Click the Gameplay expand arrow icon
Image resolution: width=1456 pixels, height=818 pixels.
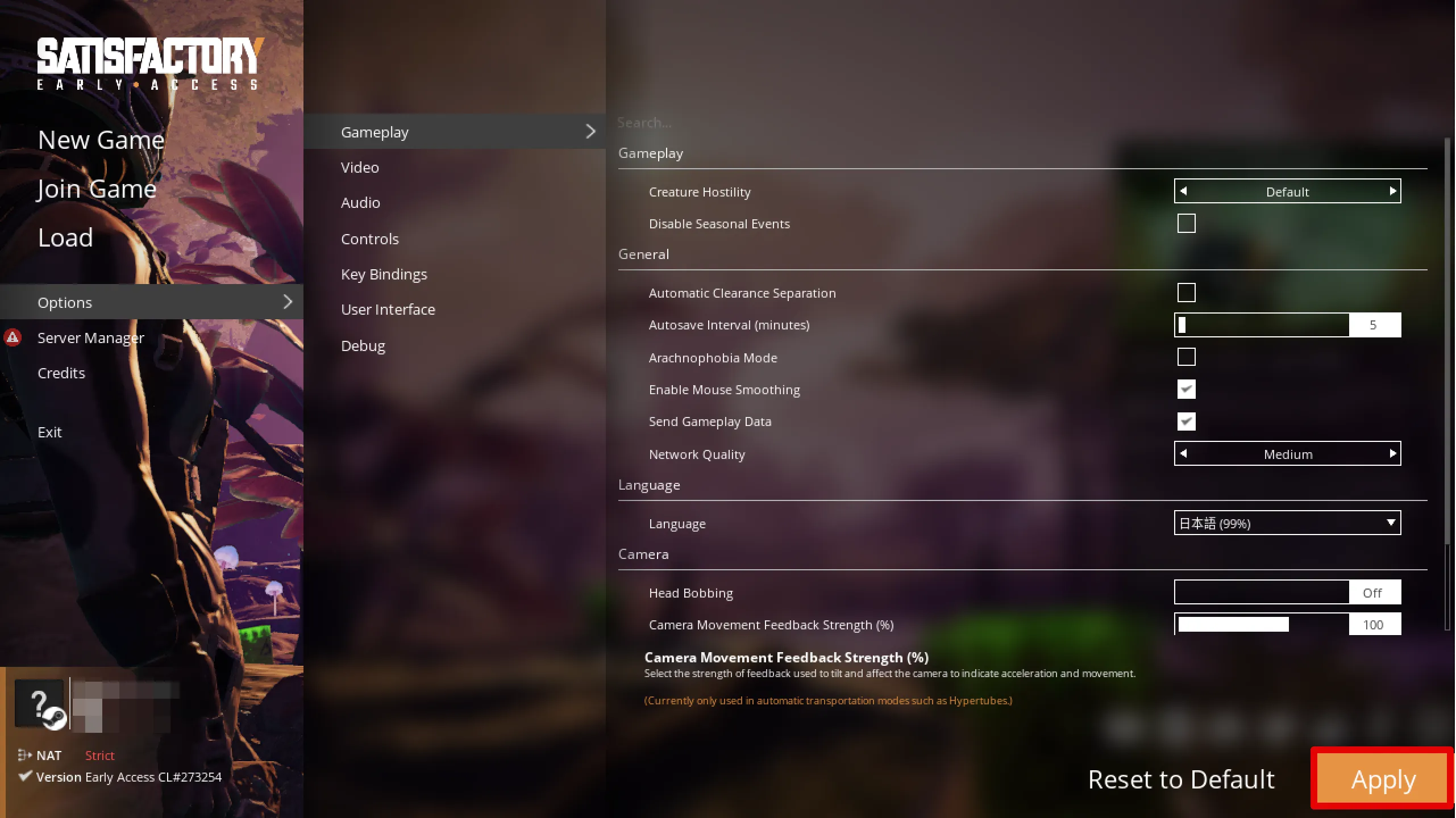(x=590, y=131)
